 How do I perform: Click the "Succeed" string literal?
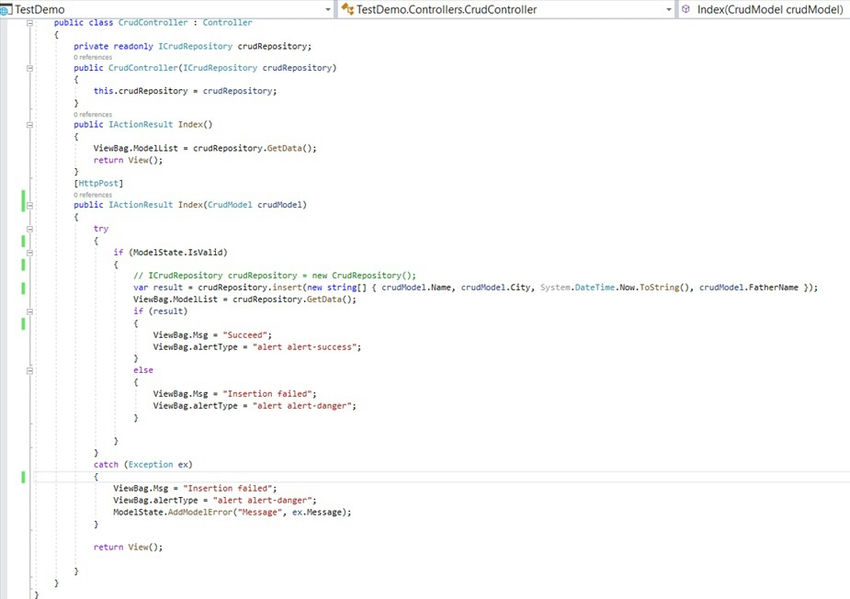coord(245,335)
